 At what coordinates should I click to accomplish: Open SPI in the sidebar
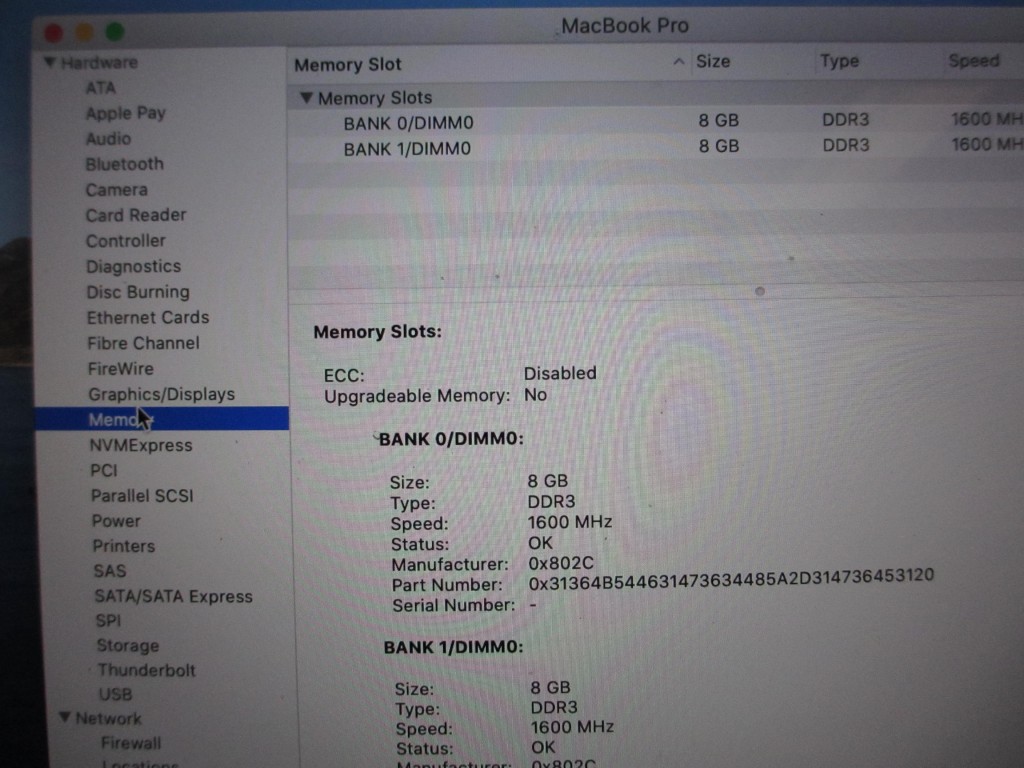coord(108,620)
